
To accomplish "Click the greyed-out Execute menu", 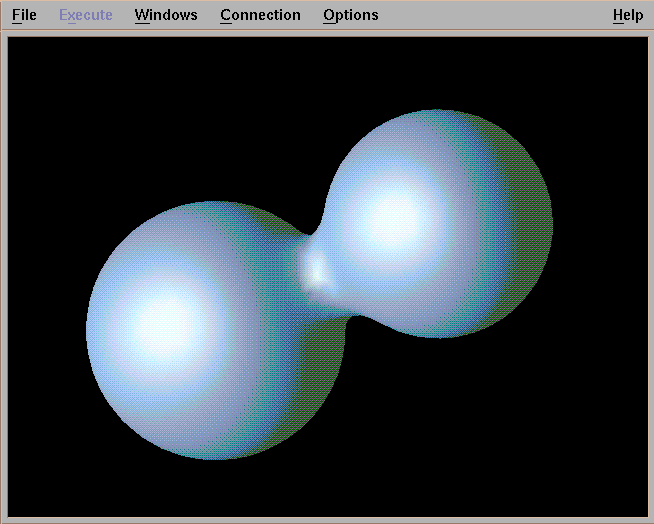I will point(85,15).
